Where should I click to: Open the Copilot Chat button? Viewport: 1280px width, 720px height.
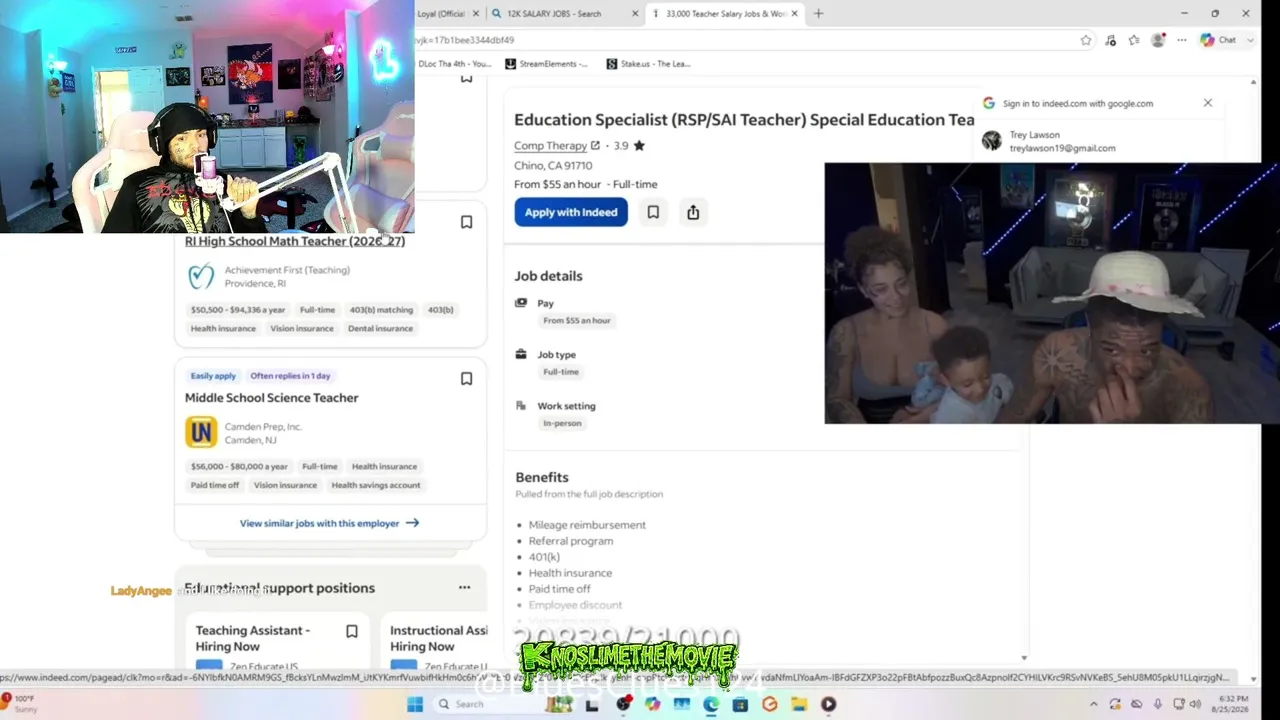(1219, 40)
